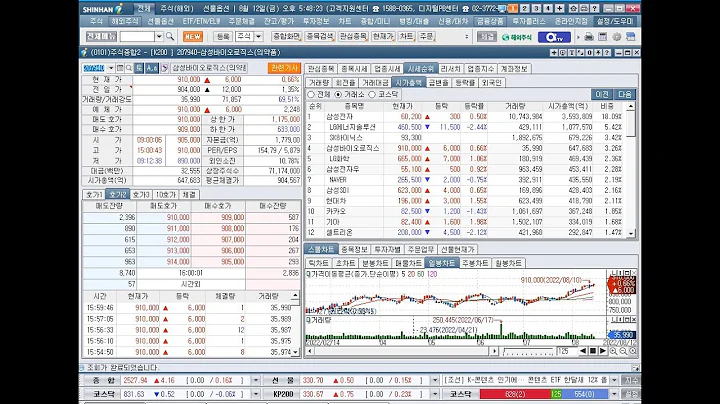This screenshot has height=404, width=720.
Task: Click the 현재가 toolbar button
Action: point(383,36)
